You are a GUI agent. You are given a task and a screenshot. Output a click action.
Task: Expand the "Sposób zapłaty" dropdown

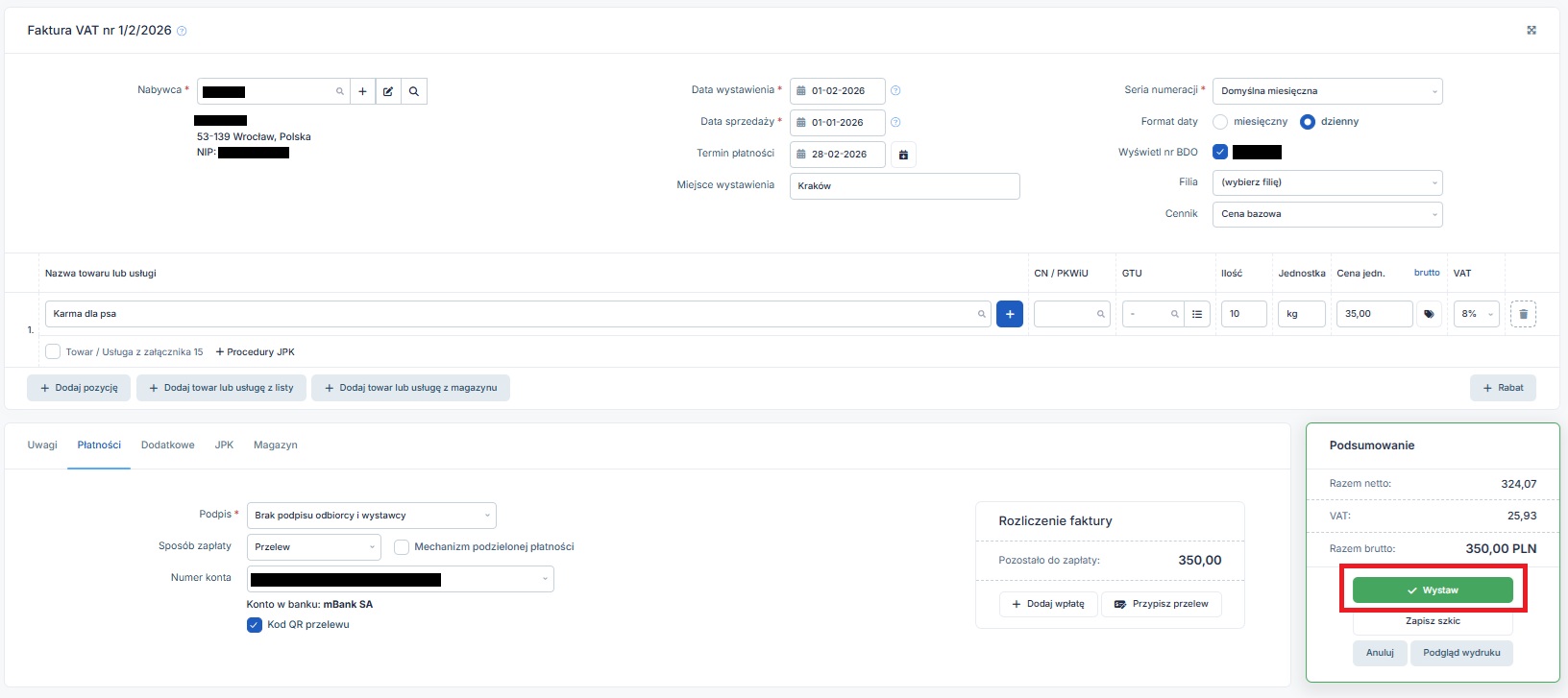[x=314, y=547]
